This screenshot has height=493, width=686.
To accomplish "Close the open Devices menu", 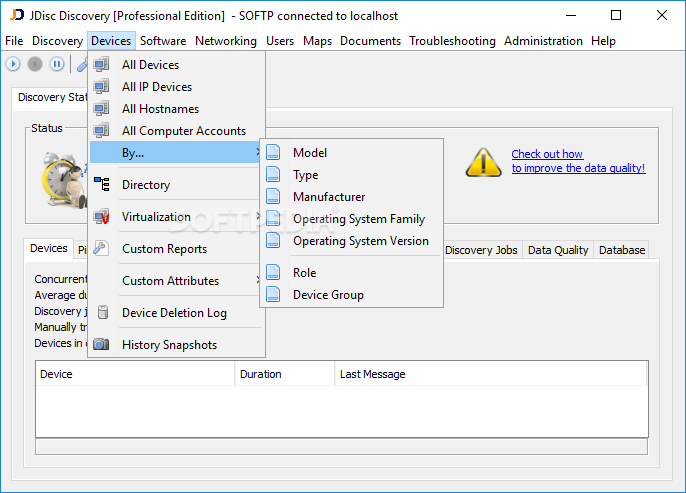I will [x=111, y=41].
